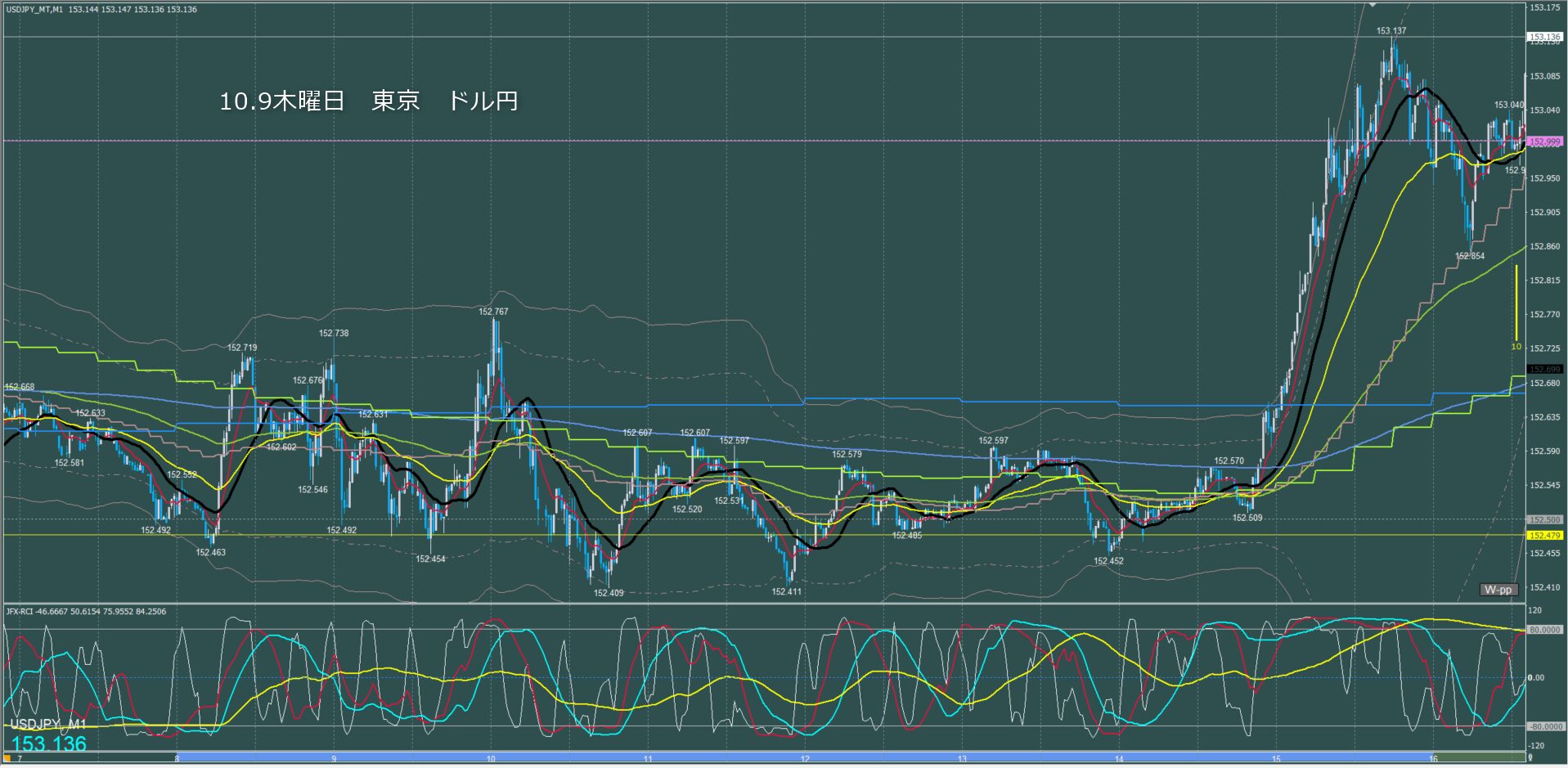Click the W-pp pivot label
Screen dimensions: 1568x768
tap(1498, 590)
